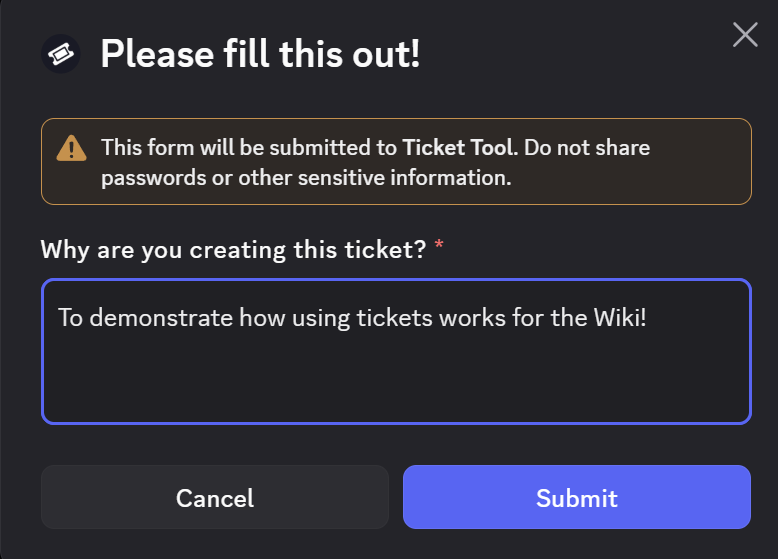
Task: Close the form dialog with the X
Action: point(745,36)
